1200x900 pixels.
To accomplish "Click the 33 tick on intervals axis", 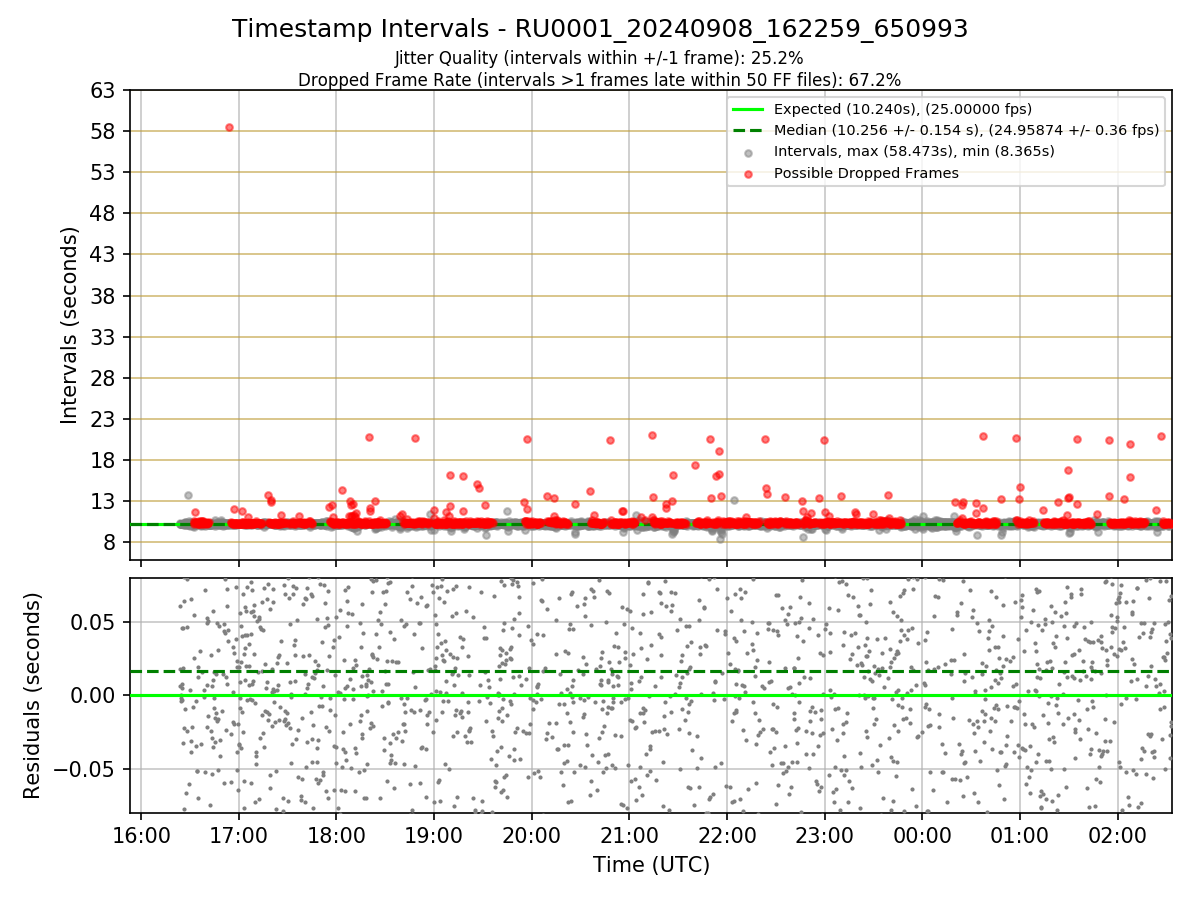I will pos(105,337).
